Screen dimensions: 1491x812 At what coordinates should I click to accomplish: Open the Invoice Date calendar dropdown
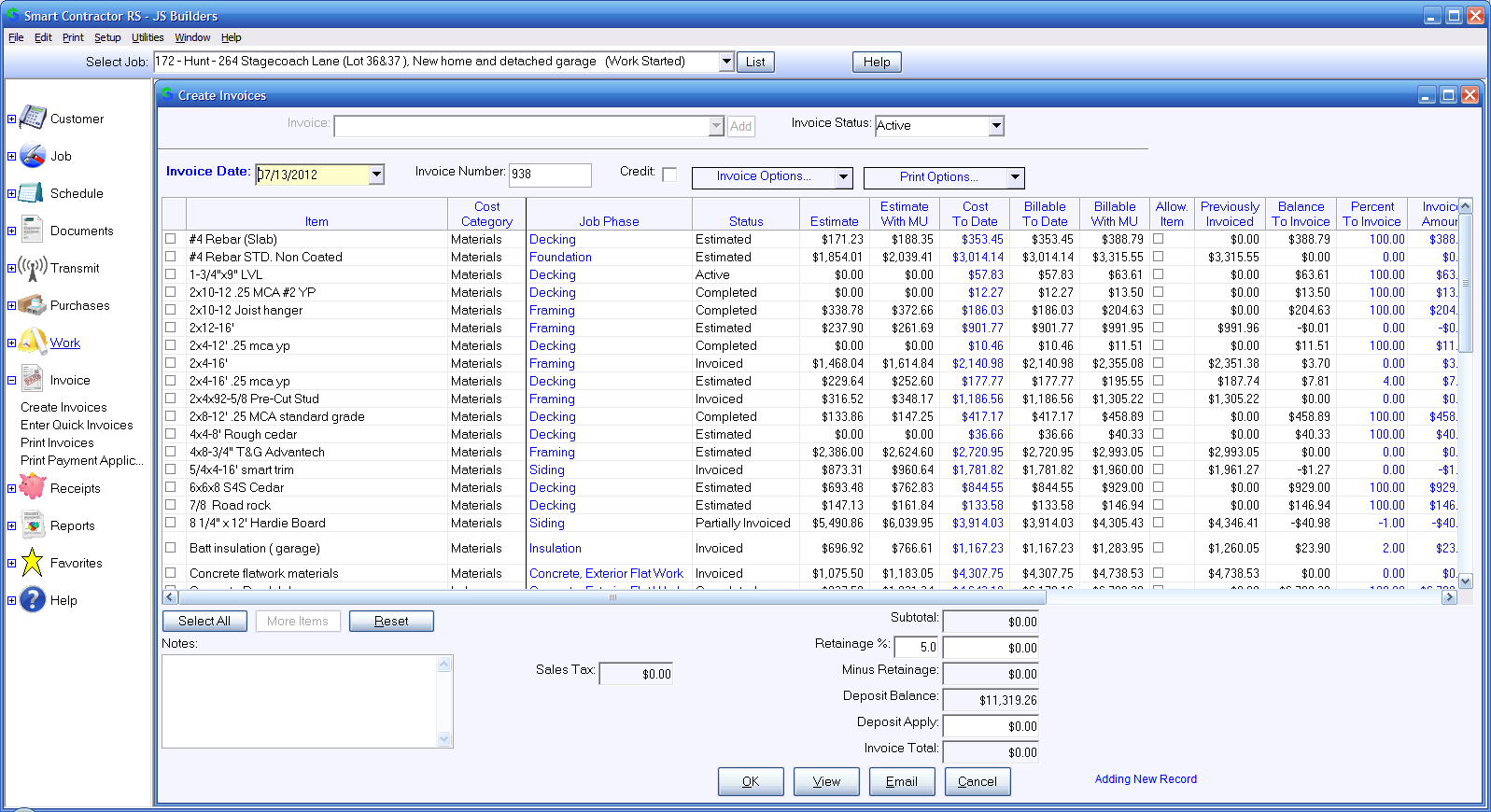(376, 175)
